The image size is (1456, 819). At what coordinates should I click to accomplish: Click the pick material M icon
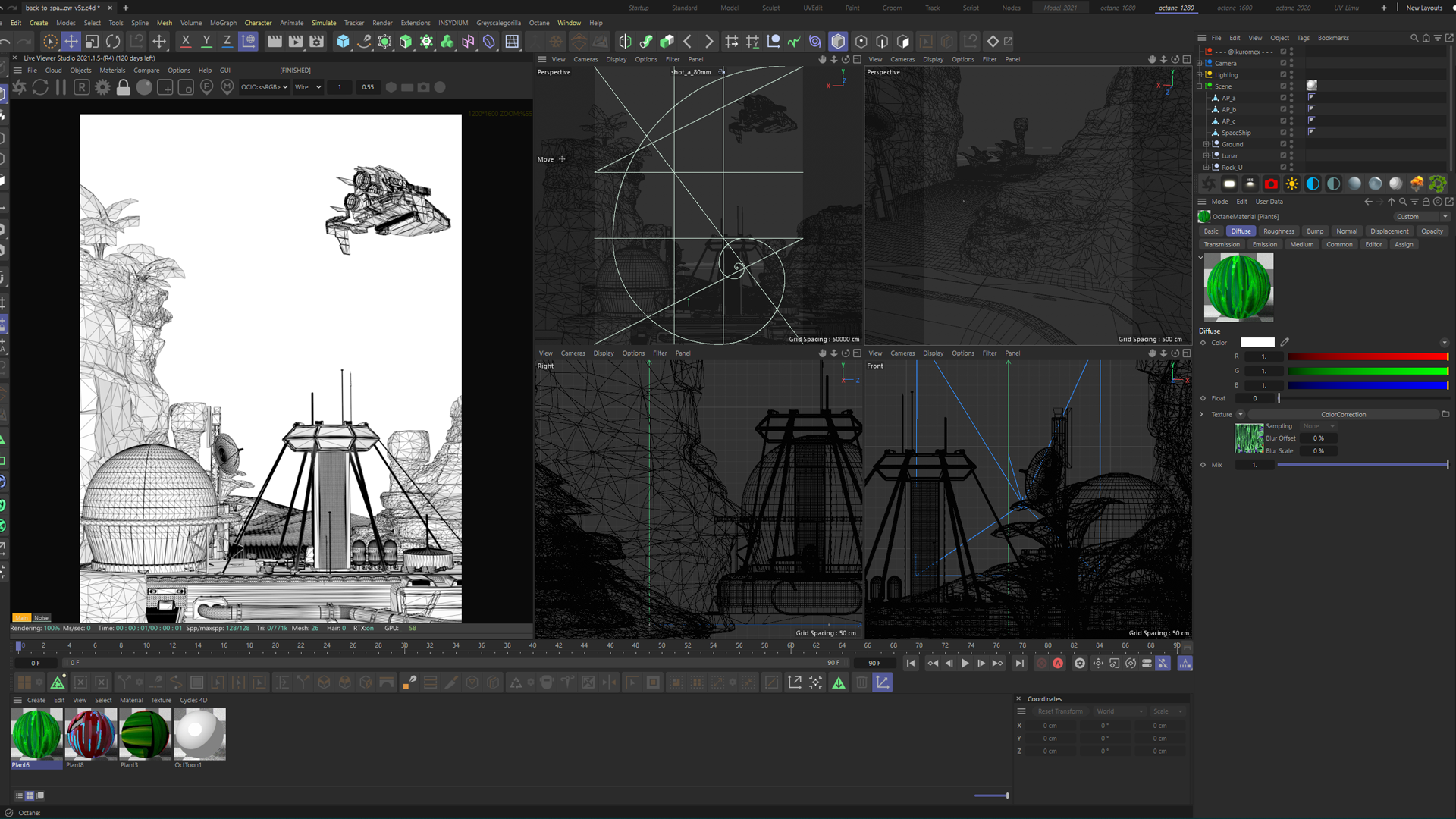point(227,87)
